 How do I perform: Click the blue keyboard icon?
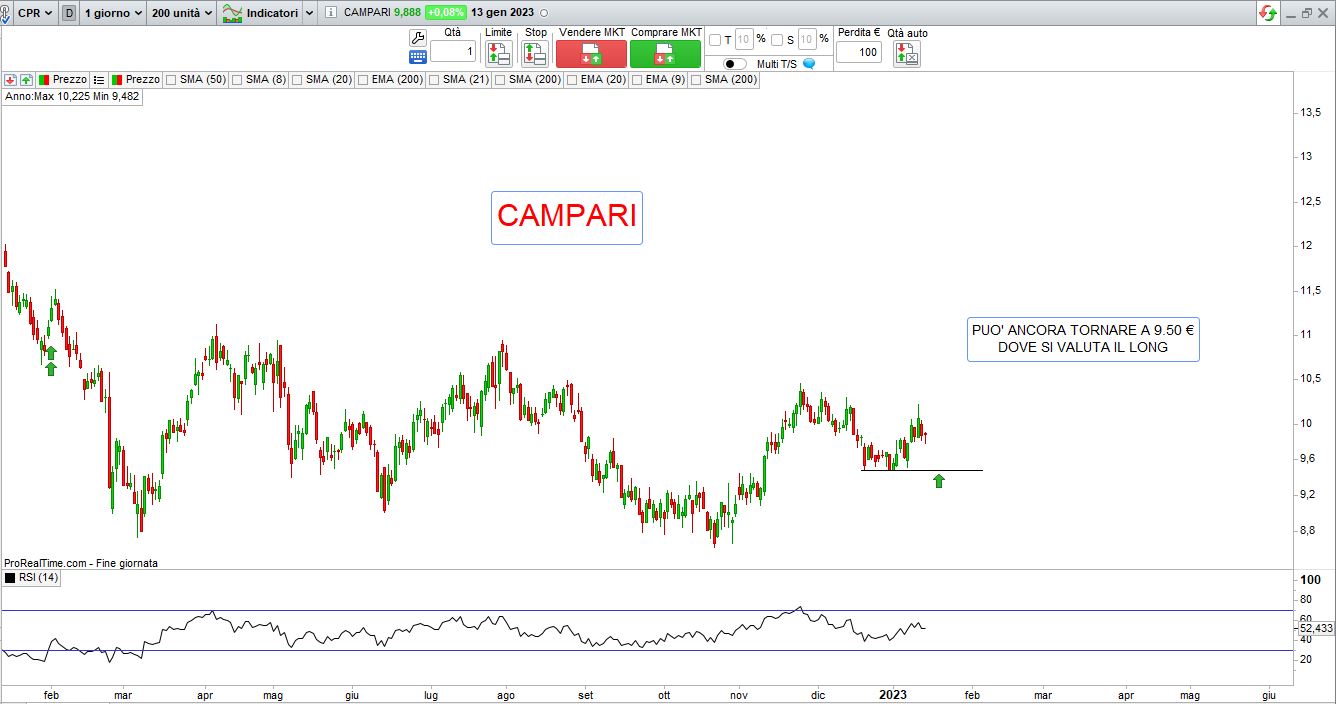pyautogui.click(x=418, y=56)
